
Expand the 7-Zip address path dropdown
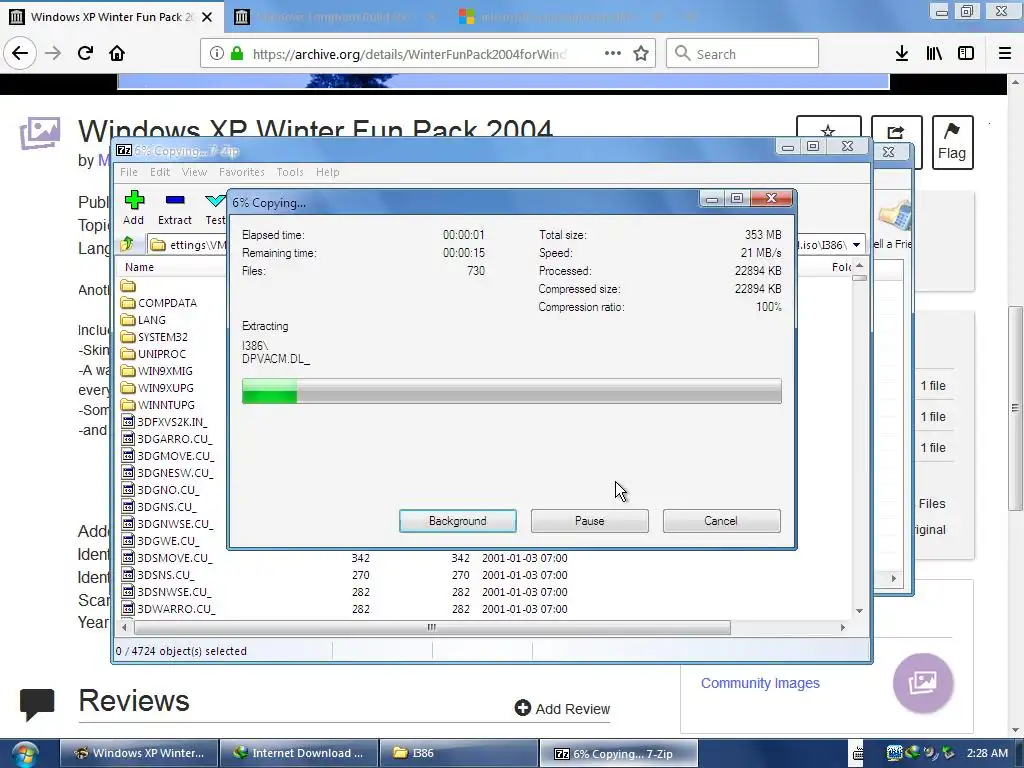pos(856,245)
